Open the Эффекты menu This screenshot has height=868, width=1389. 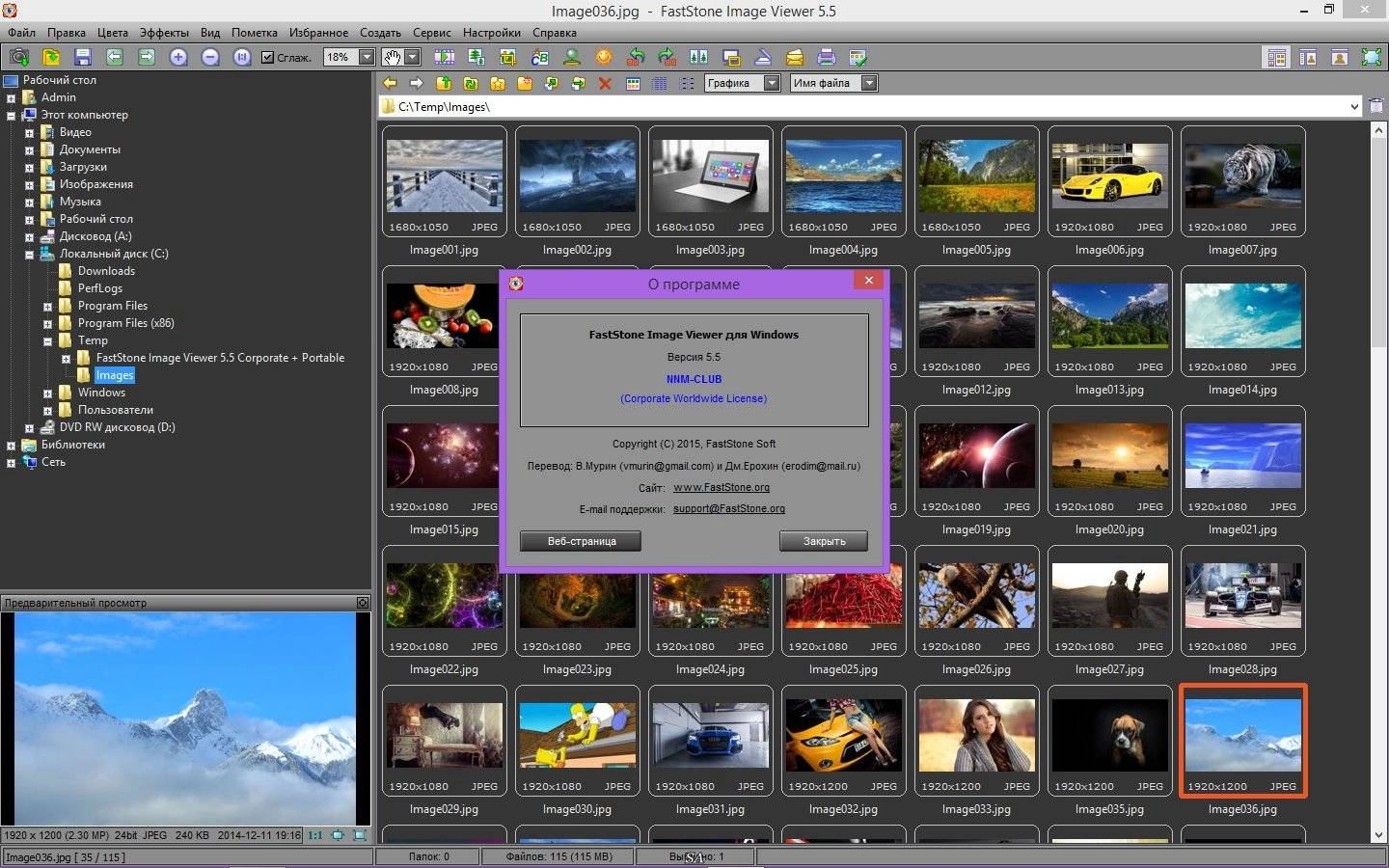tap(164, 32)
